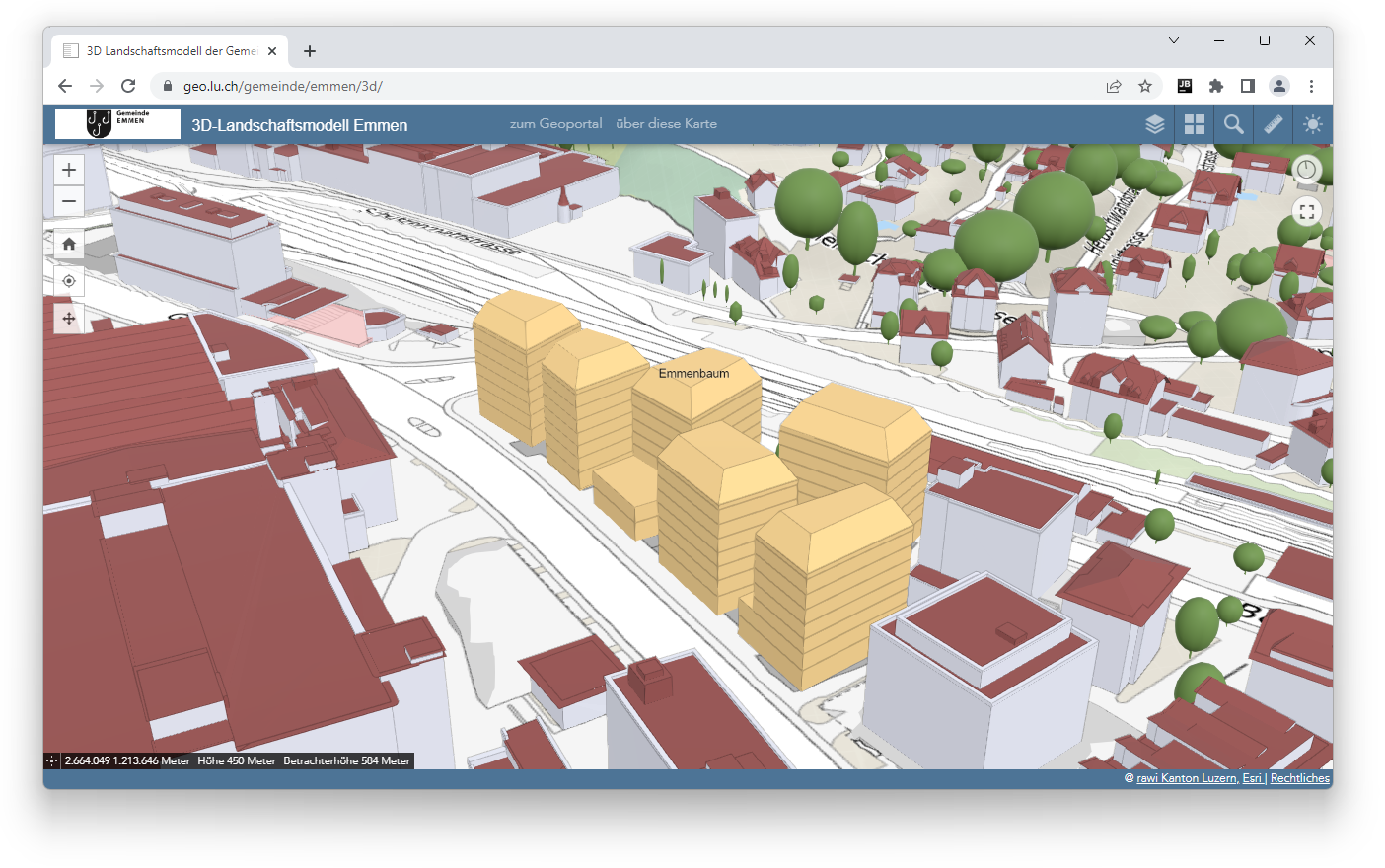Open the layers list panel

(1154, 124)
